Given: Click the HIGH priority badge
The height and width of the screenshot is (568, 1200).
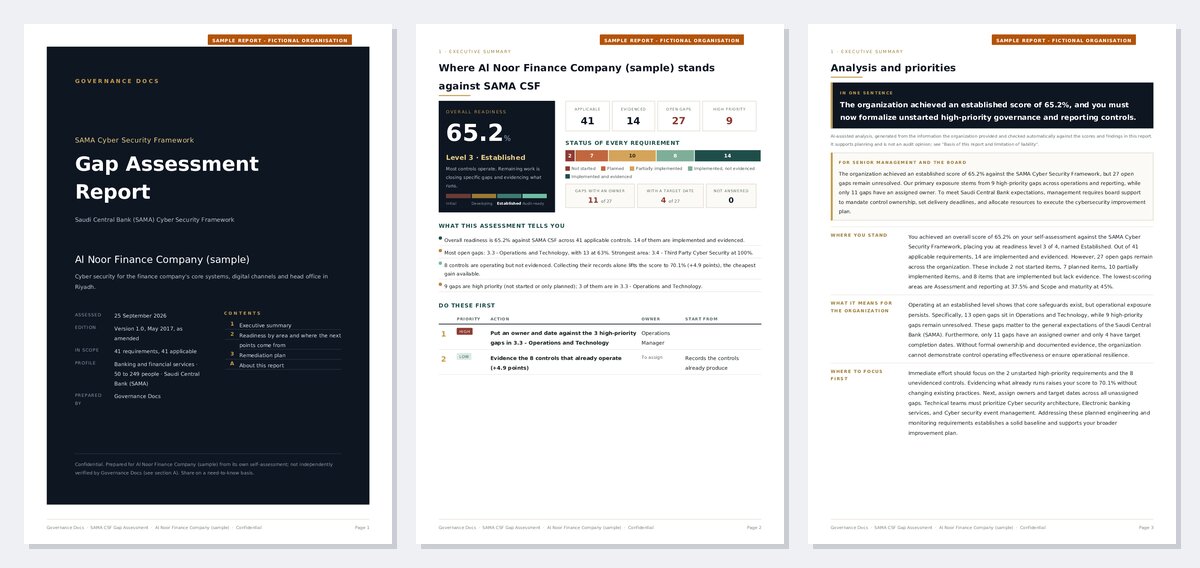Looking at the screenshot, I should tap(464, 331).
